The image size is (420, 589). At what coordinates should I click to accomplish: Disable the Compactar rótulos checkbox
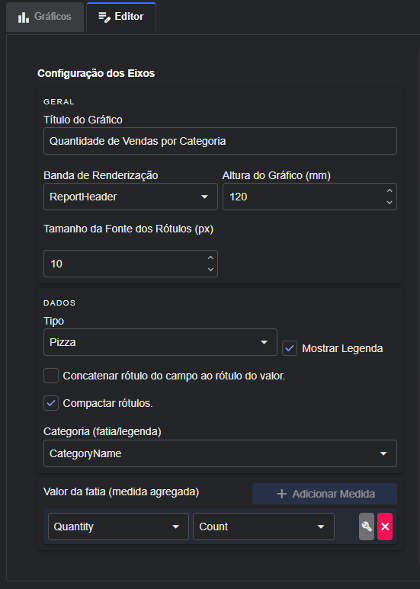(x=51, y=403)
